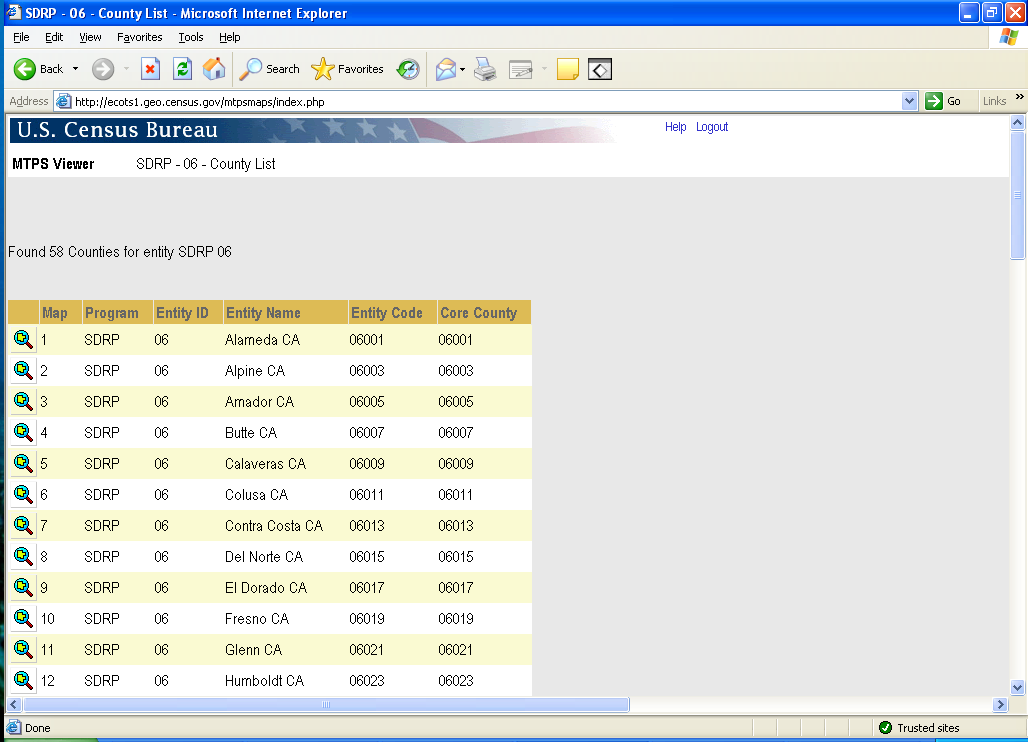Open the File menu

(x=21, y=37)
